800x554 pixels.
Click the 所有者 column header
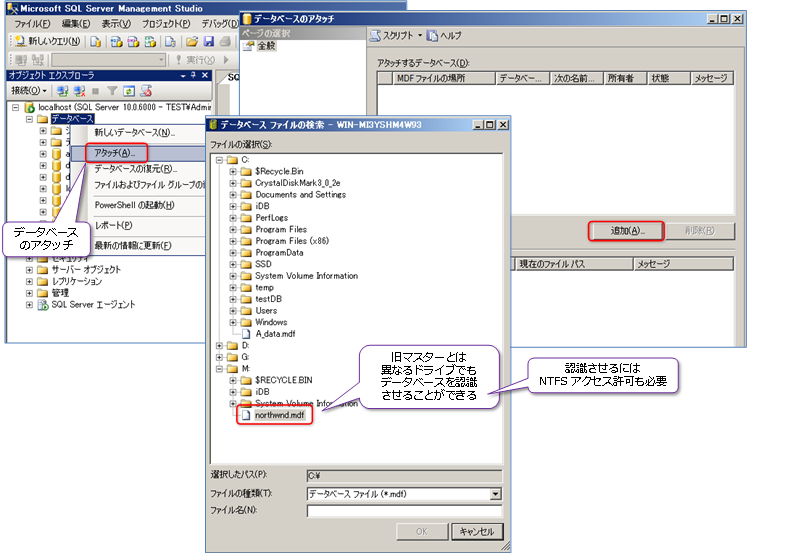625,78
